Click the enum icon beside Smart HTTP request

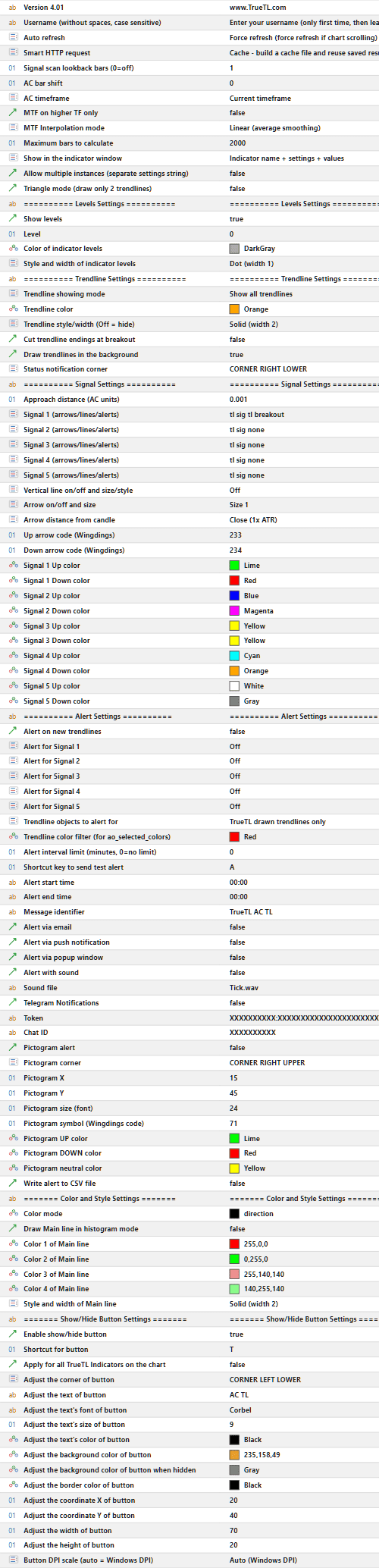point(12,53)
